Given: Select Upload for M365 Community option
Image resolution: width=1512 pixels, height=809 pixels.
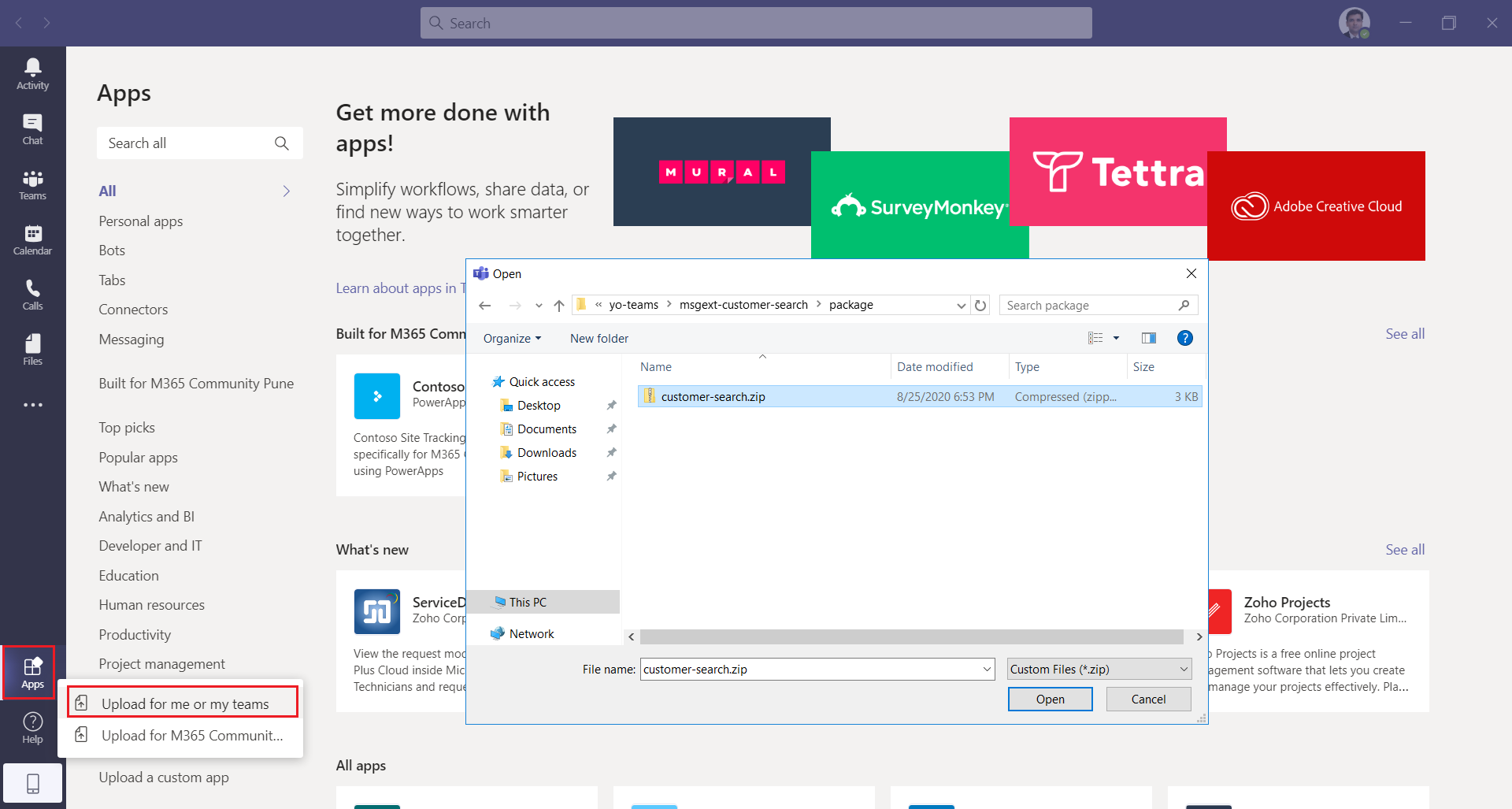Looking at the screenshot, I should click(x=191, y=735).
